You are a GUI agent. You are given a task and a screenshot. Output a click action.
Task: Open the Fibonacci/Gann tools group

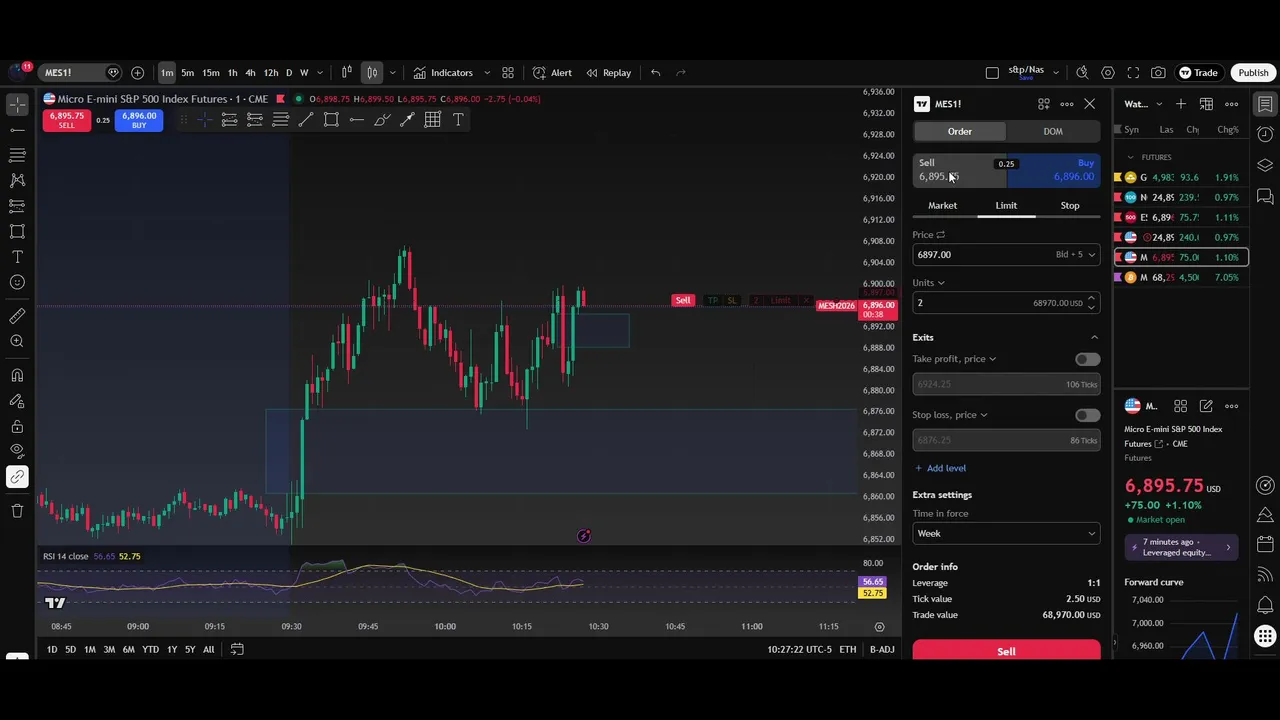[x=17, y=155]
